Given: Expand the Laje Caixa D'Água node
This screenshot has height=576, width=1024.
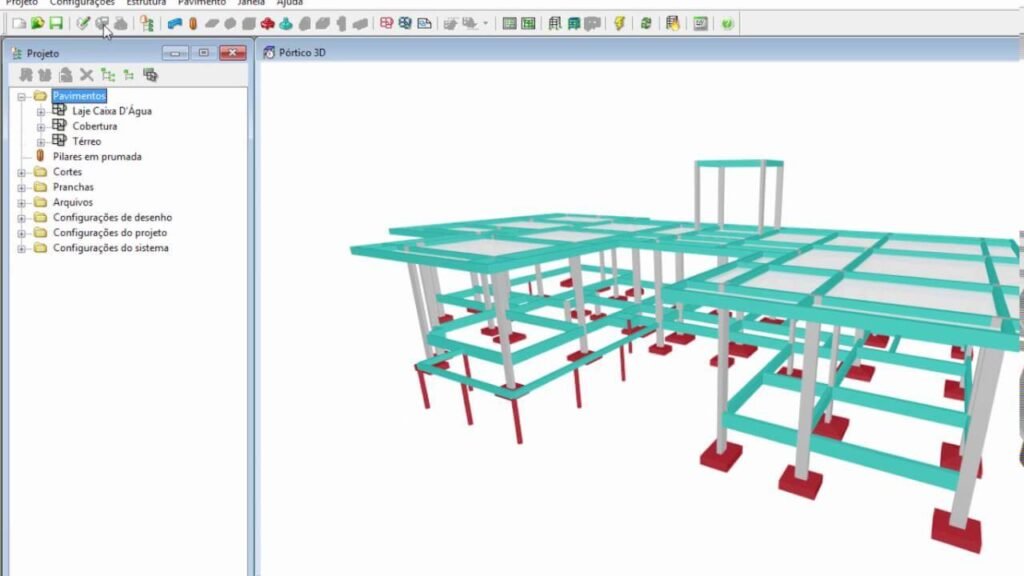Looking at the screenshot, I should pyautogui.click(x=40, y=112).
